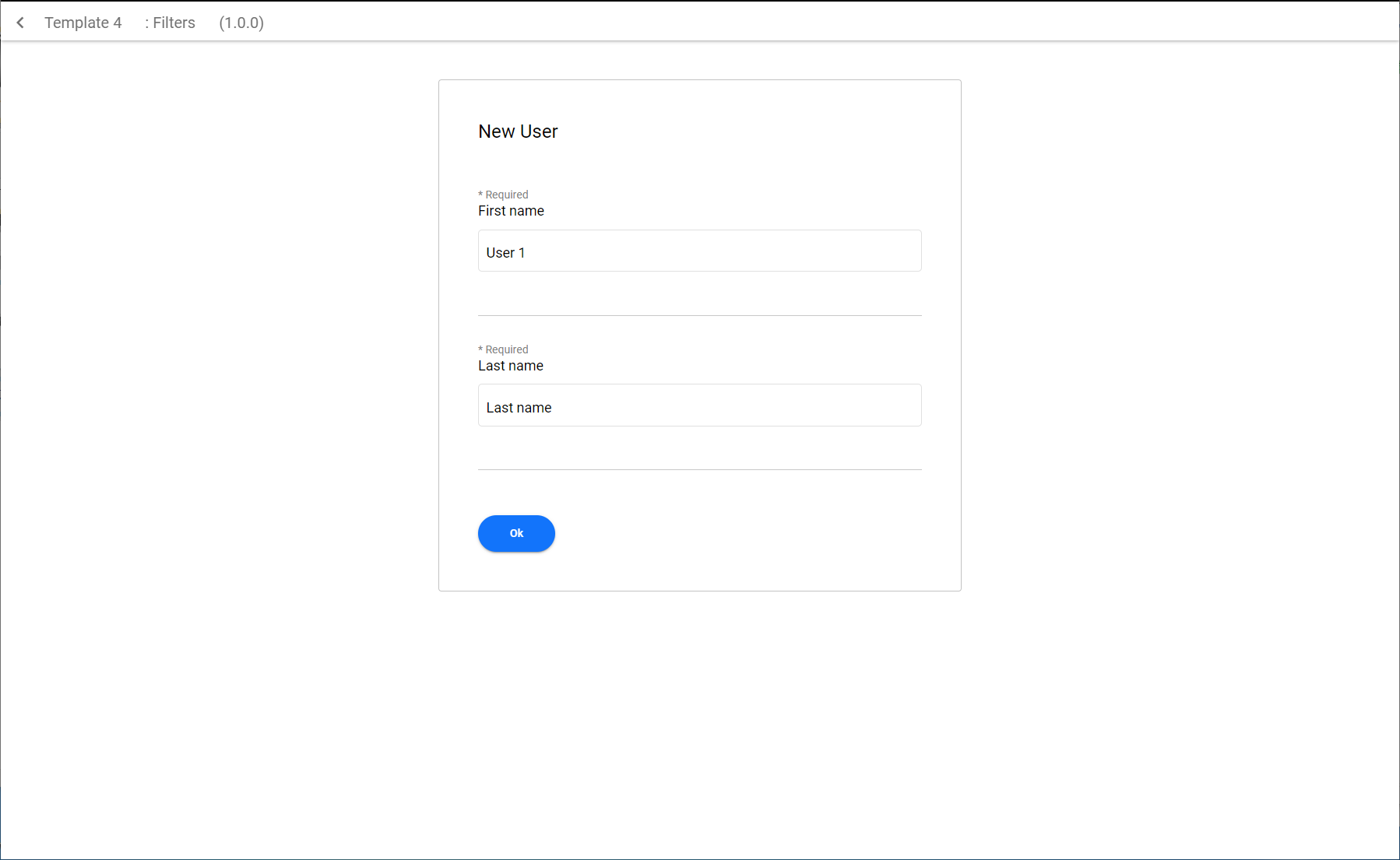1400x860 pixels.
Task: Click empty card area right of New User heading
Action: click(x=740, y=132)
